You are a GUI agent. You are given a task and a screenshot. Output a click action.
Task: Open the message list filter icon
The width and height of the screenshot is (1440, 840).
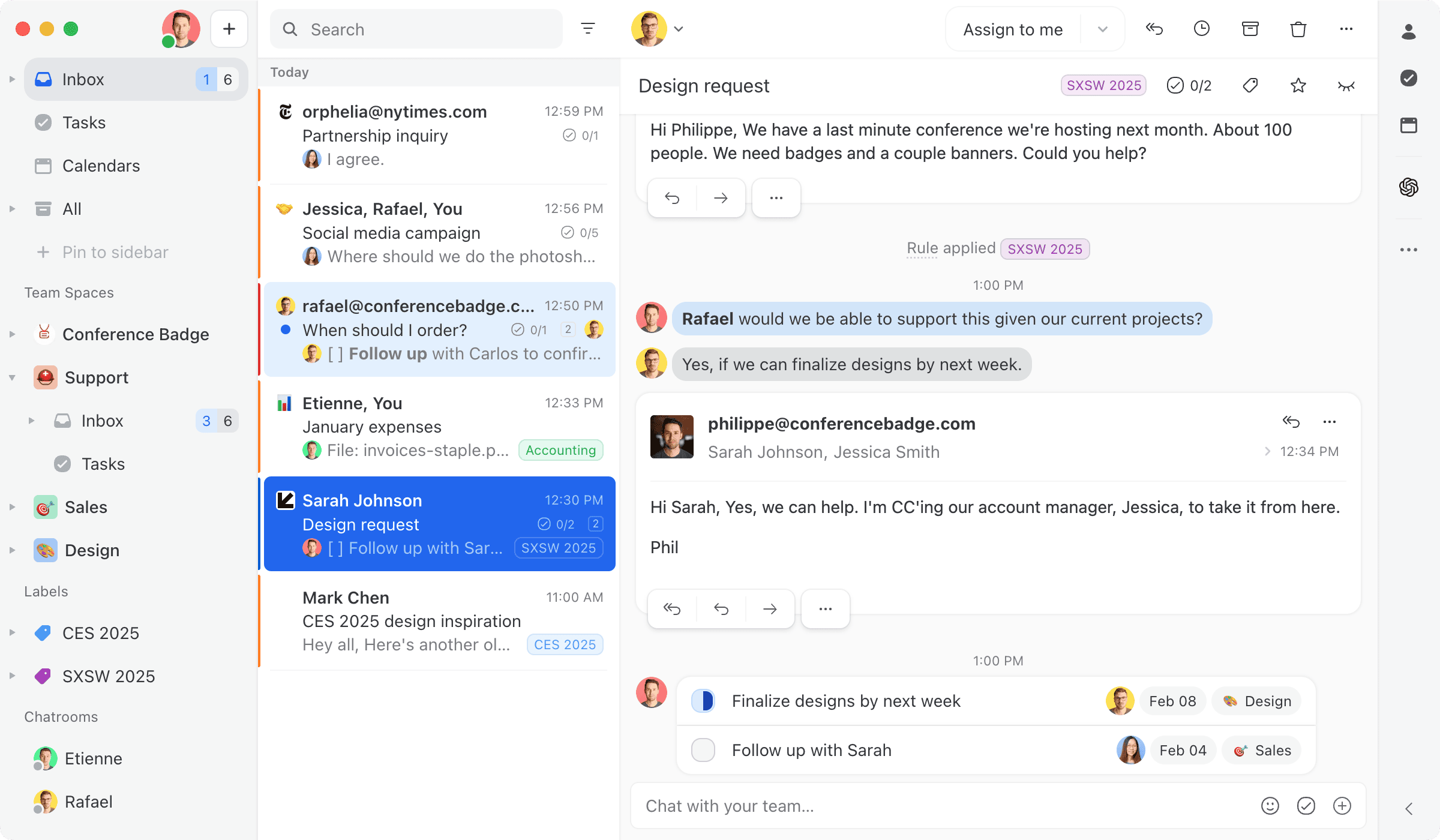click(587, 28)
